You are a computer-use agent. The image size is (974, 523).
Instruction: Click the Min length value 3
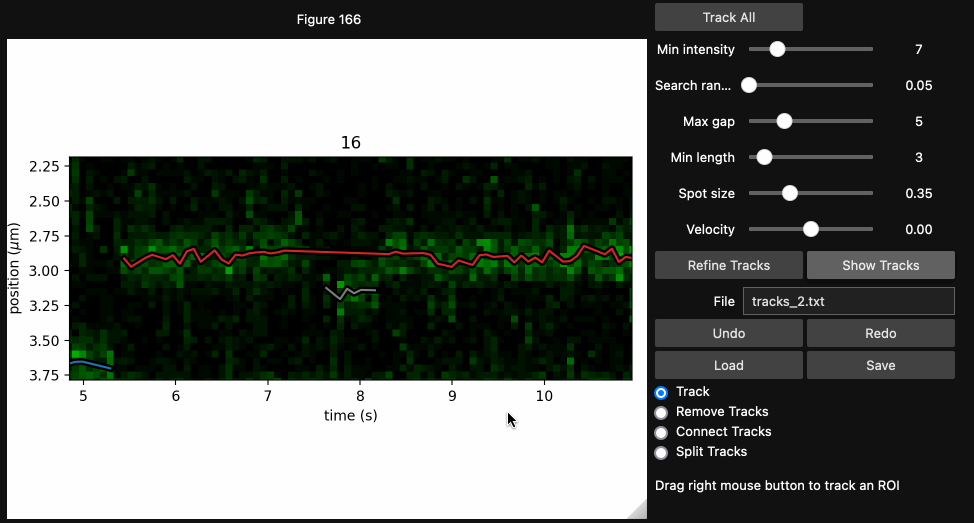919,158
